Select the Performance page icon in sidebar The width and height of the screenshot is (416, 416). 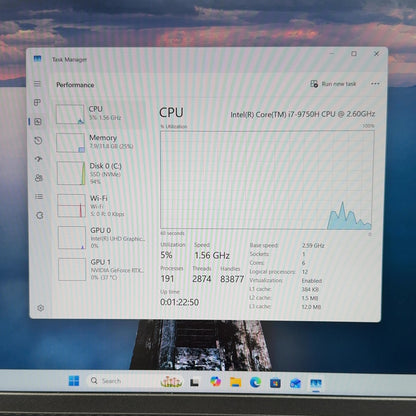click(38, 122)
